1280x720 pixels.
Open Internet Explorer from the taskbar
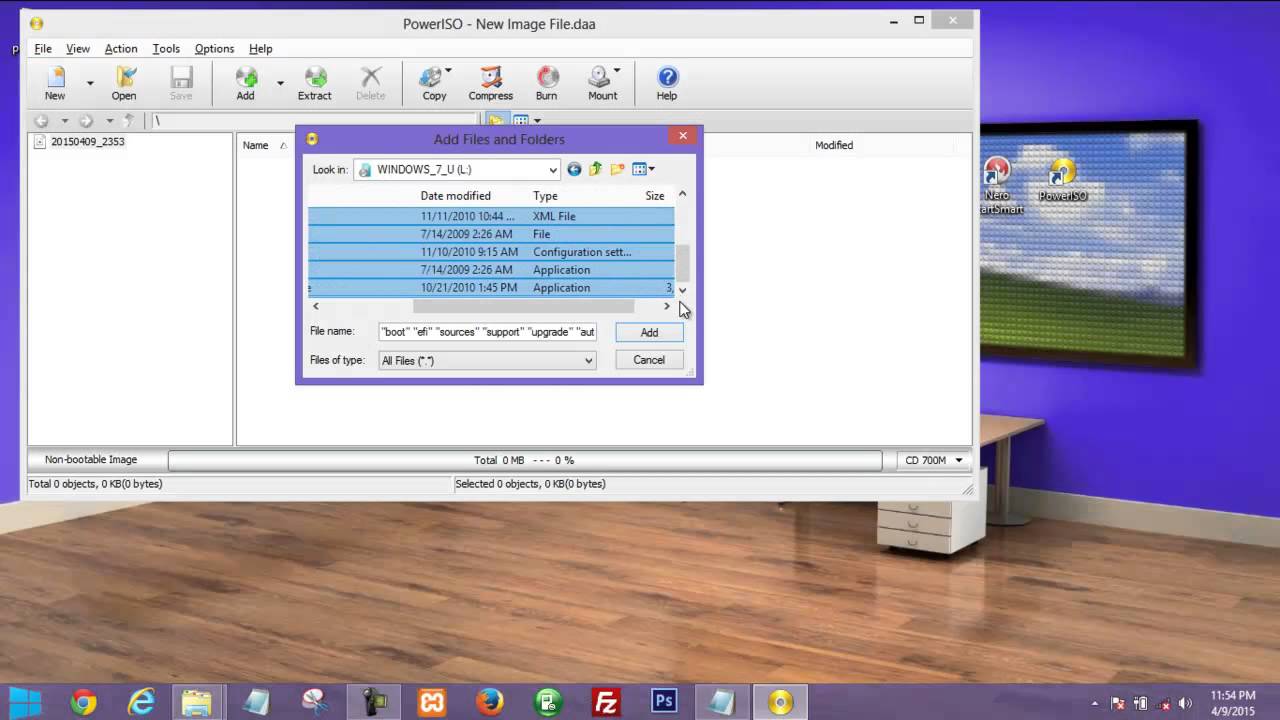pos(142,702)
